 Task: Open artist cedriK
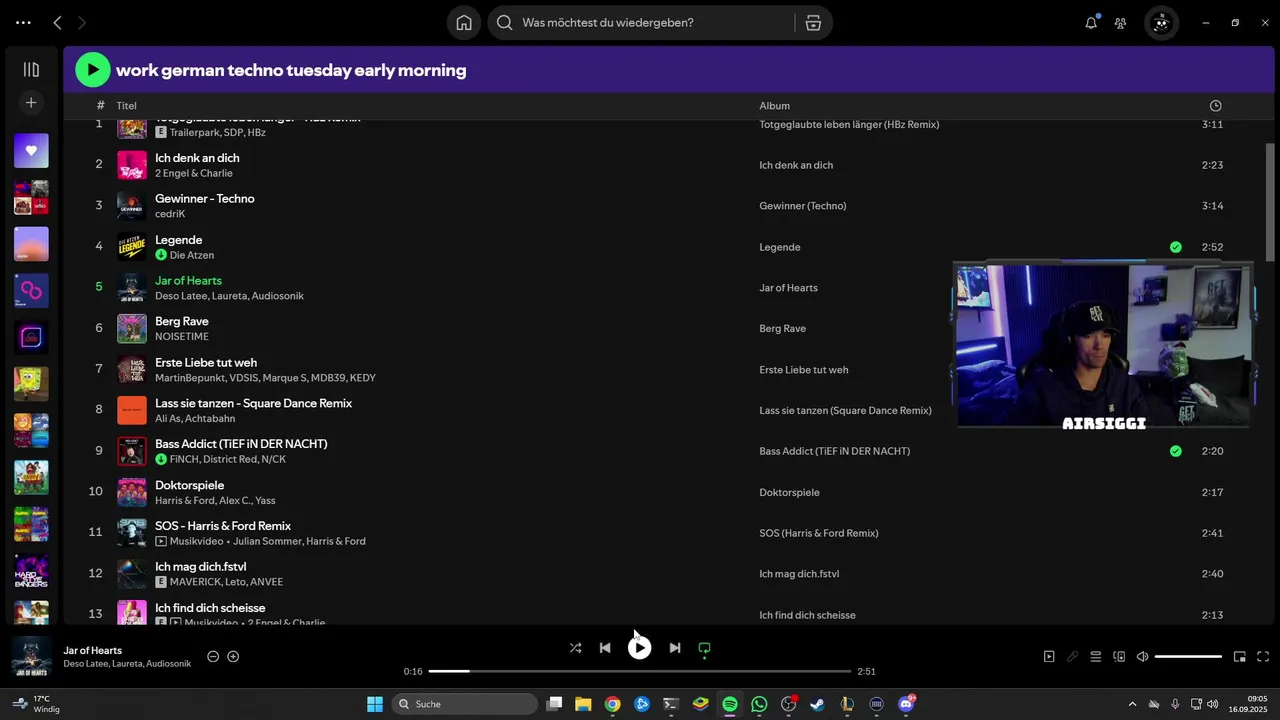tap(170, 214)
